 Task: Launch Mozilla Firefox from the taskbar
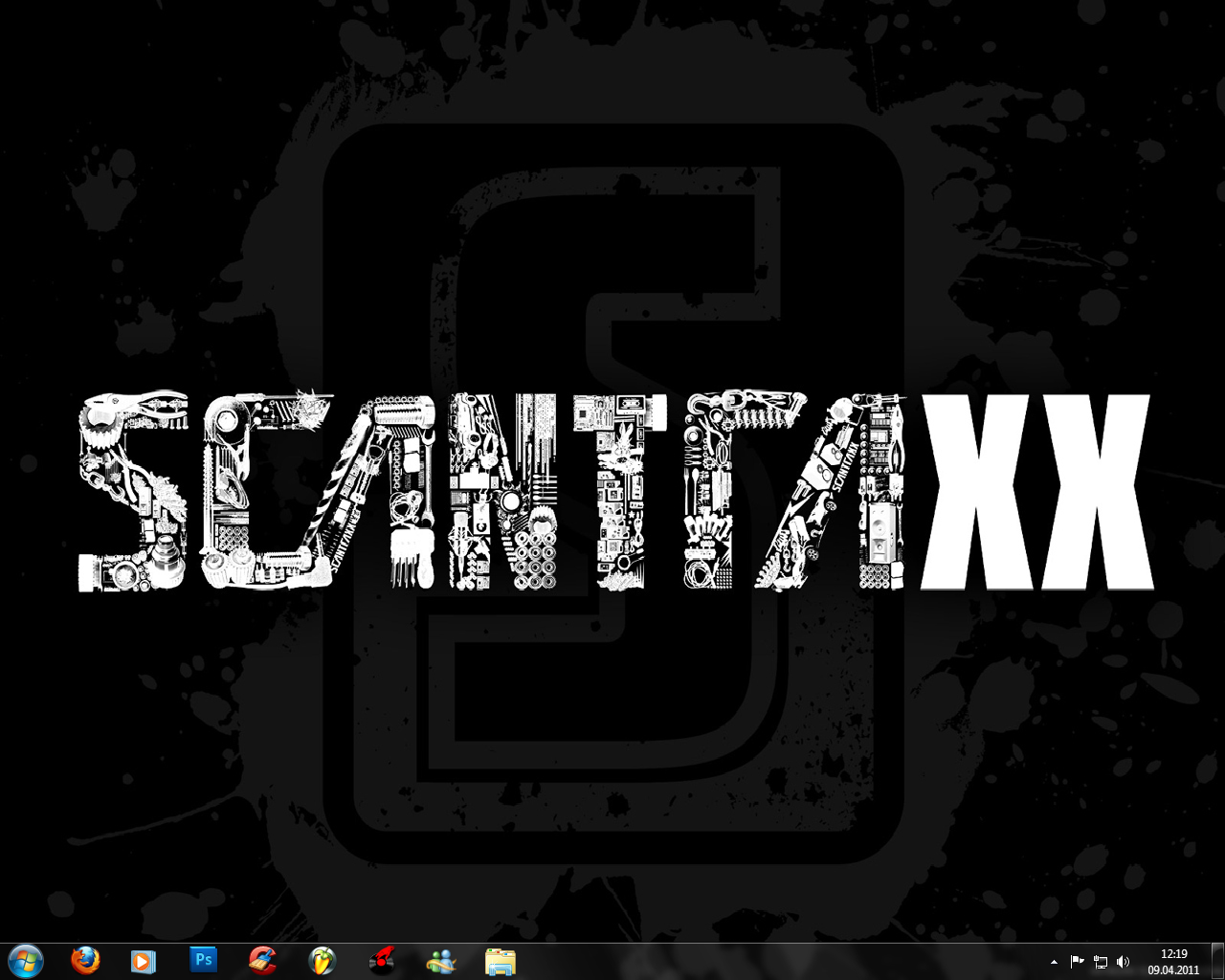tap(85, 960)
